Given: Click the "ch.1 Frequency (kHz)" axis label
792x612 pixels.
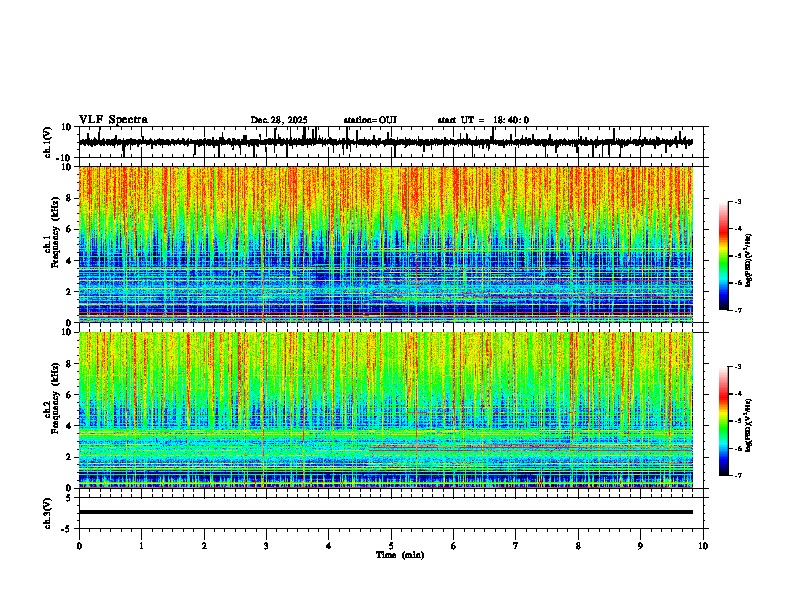Looking at the screenshot, I should (x=52, y=233).
